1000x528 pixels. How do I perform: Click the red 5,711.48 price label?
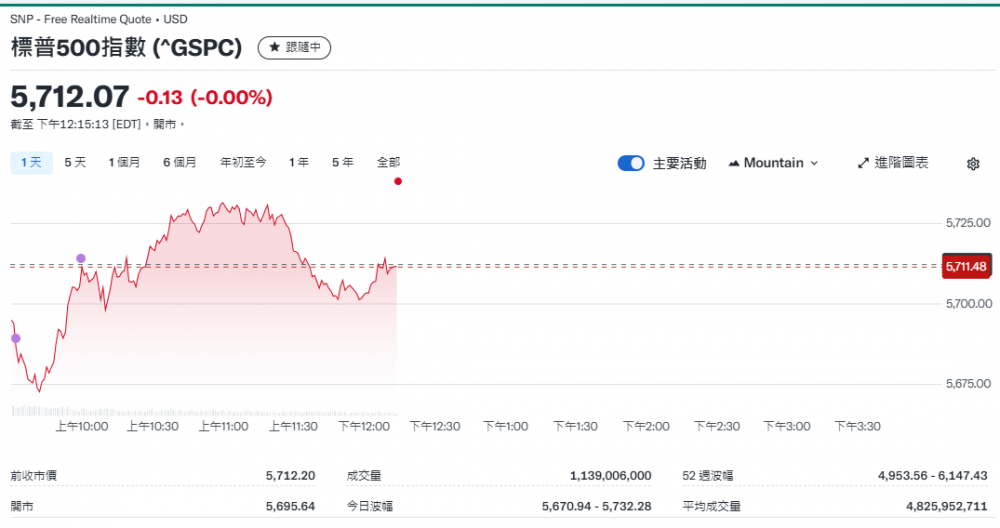click(965, 266)
